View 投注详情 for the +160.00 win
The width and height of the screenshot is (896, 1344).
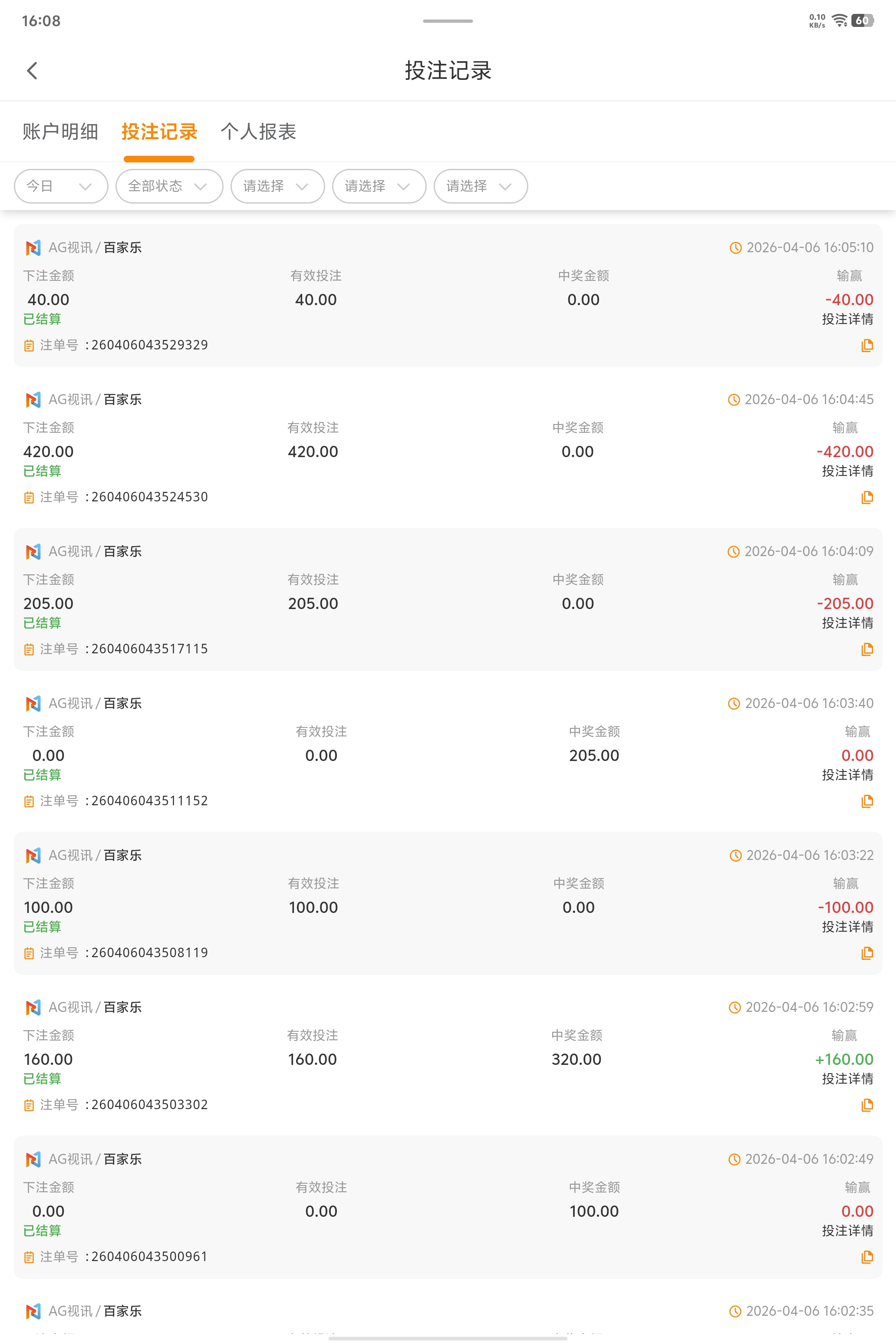pos(847,1079)
